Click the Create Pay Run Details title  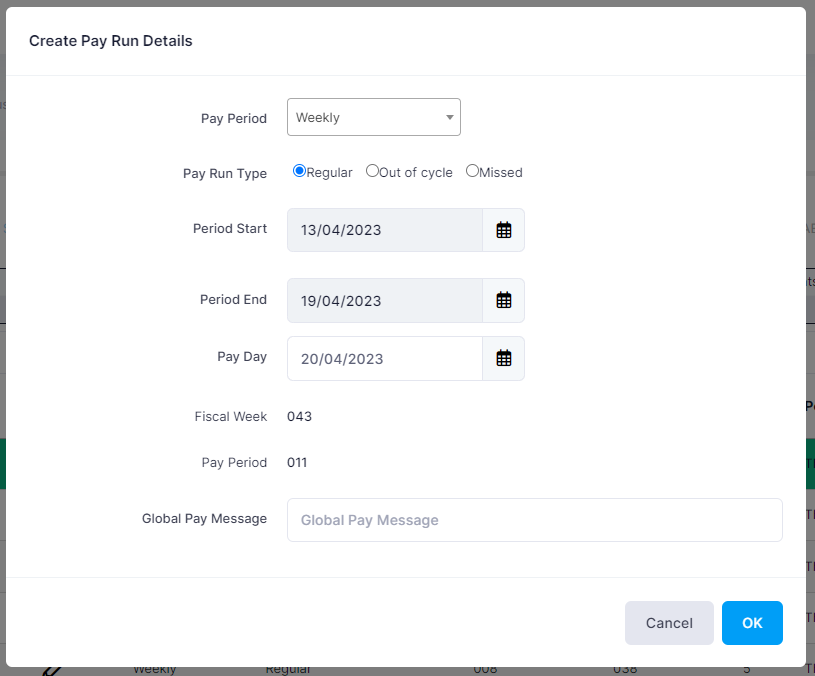[x=111, y=41]
